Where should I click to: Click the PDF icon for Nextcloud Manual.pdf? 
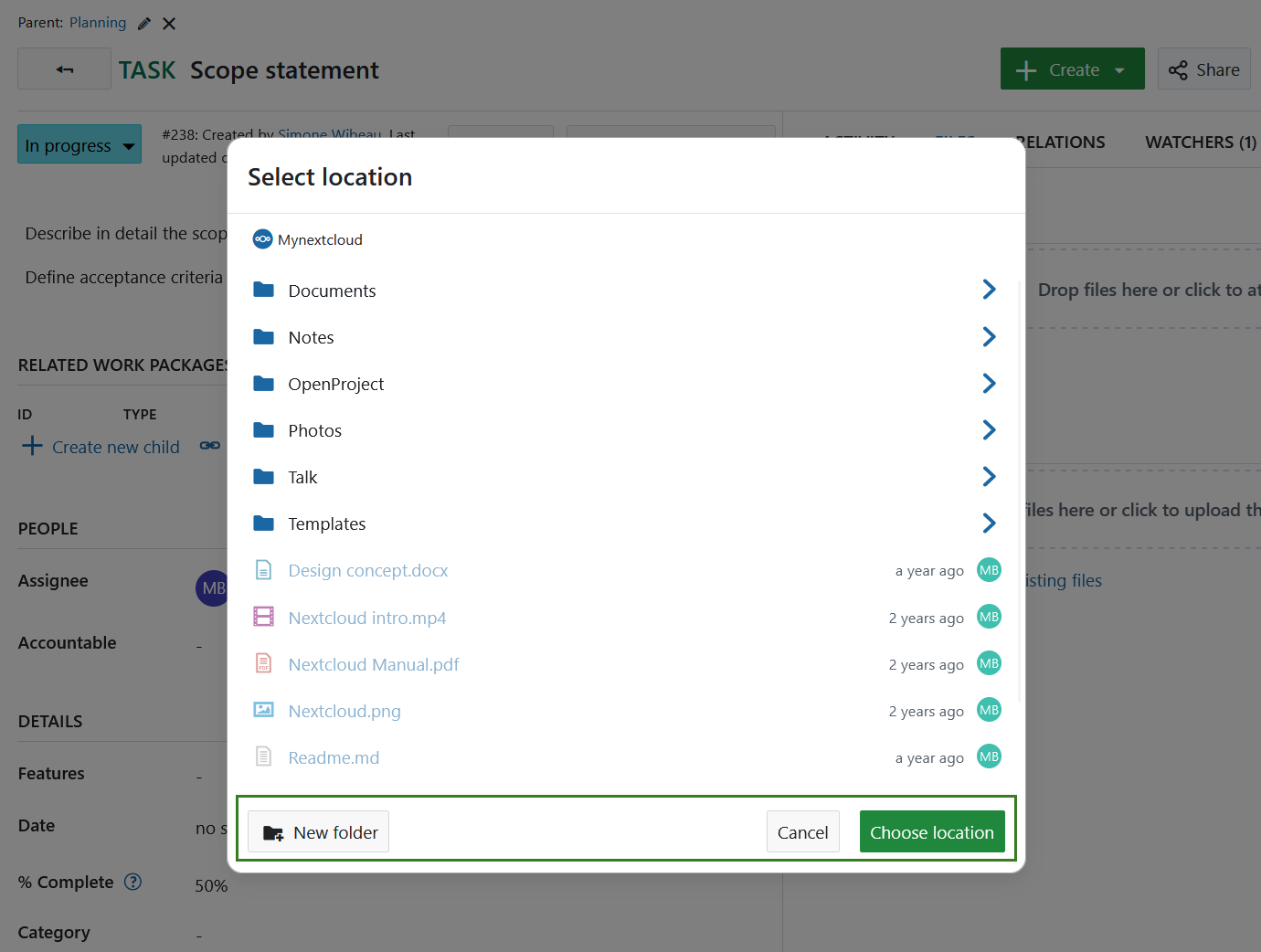[x=263, y=663]
